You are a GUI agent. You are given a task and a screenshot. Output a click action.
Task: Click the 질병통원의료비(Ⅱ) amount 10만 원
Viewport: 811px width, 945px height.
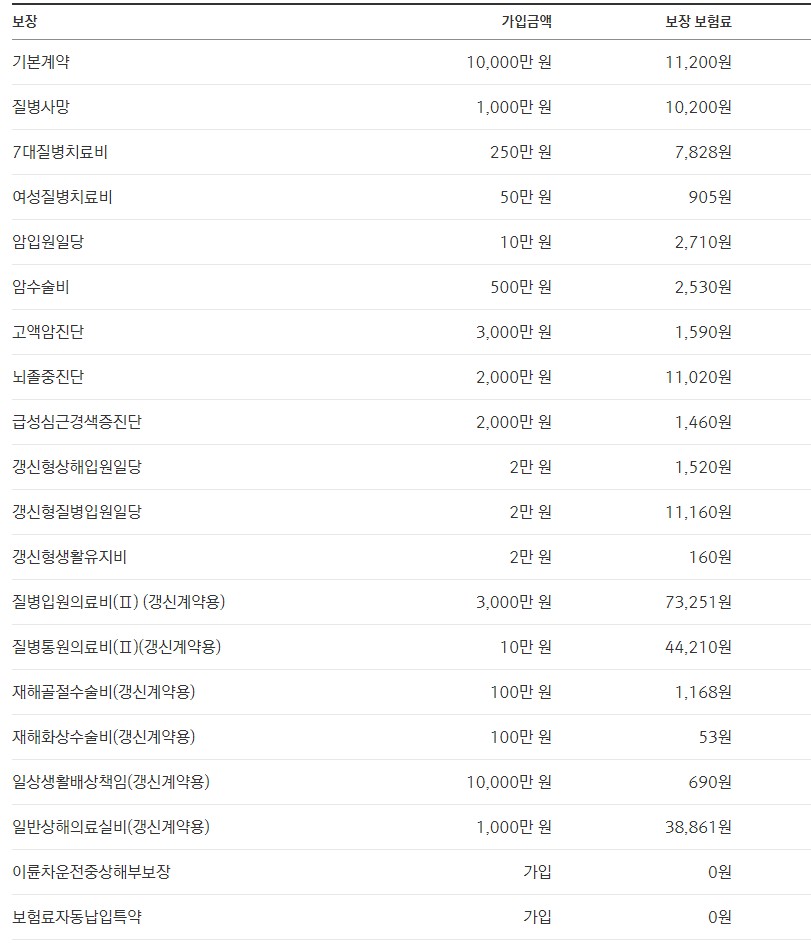(x=525, y=647)
